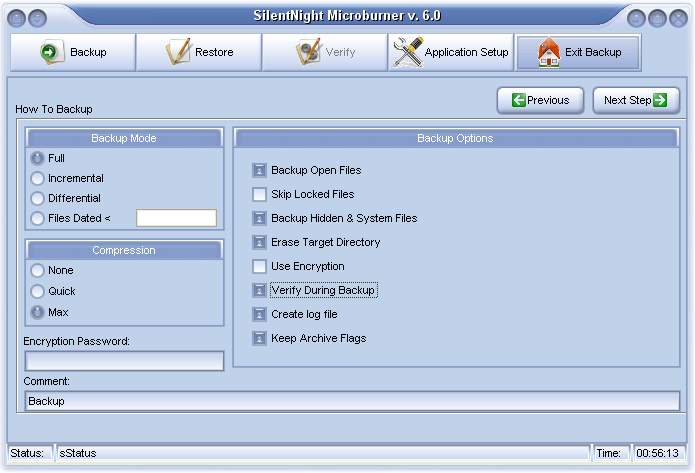Image resolution: width=695 pixels, height=473 pixels.
Task: Toggle Verify During Backup checkbox
Action: pyautogui.click(x=259, y=290)
